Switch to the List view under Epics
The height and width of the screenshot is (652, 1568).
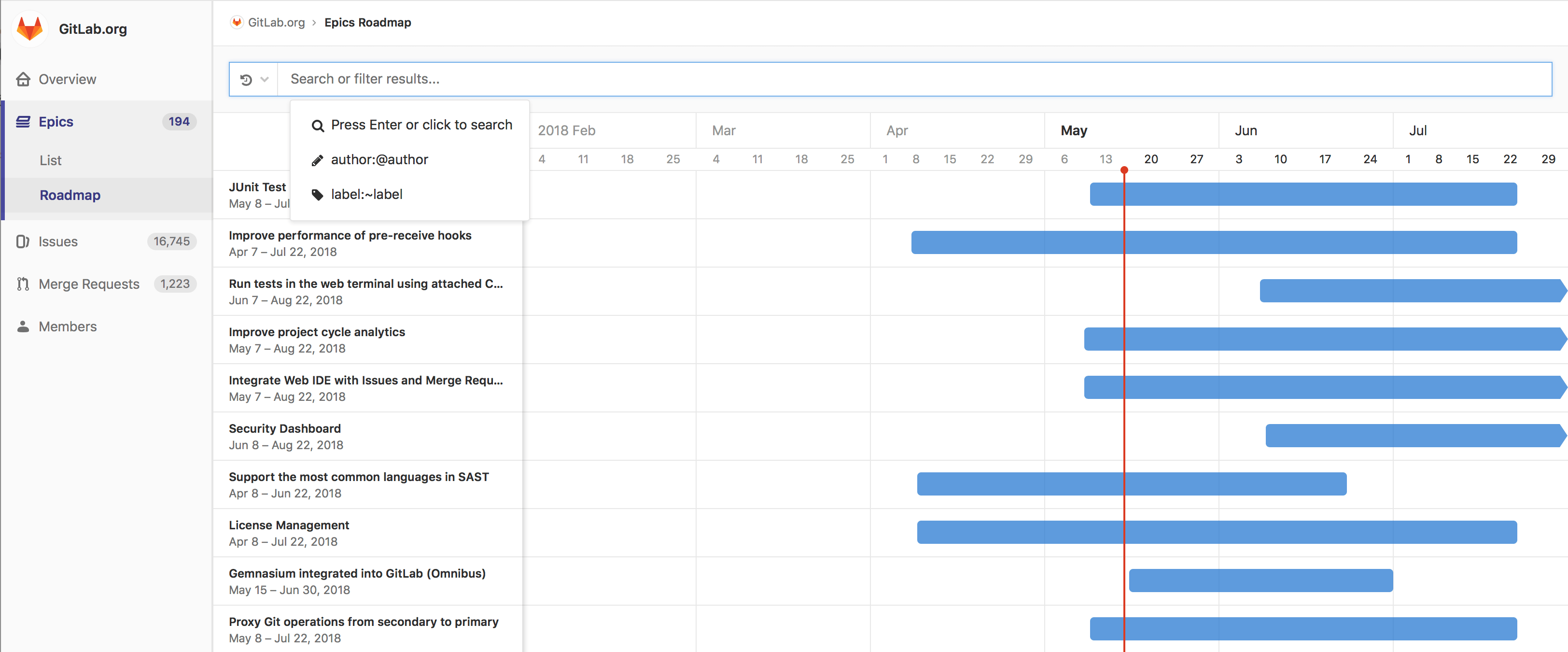51,160
